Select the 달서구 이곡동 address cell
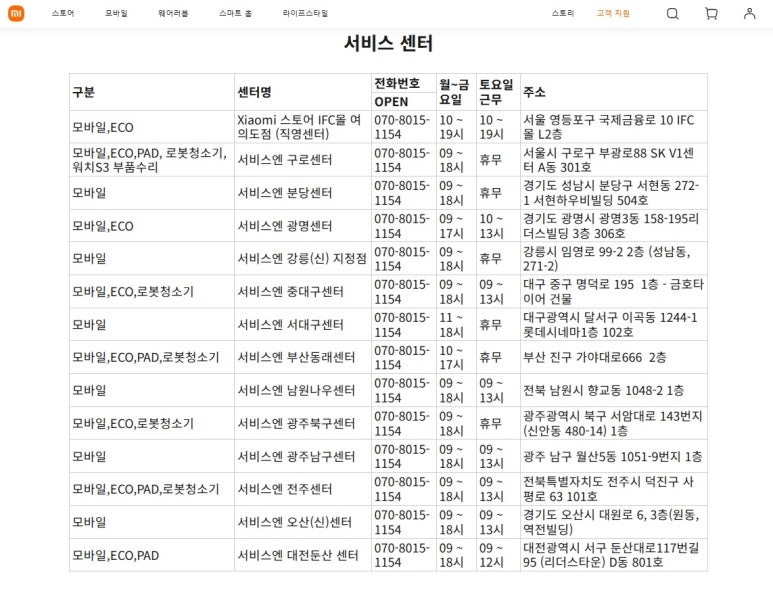The image size is (773, 589). pos(614,325)
